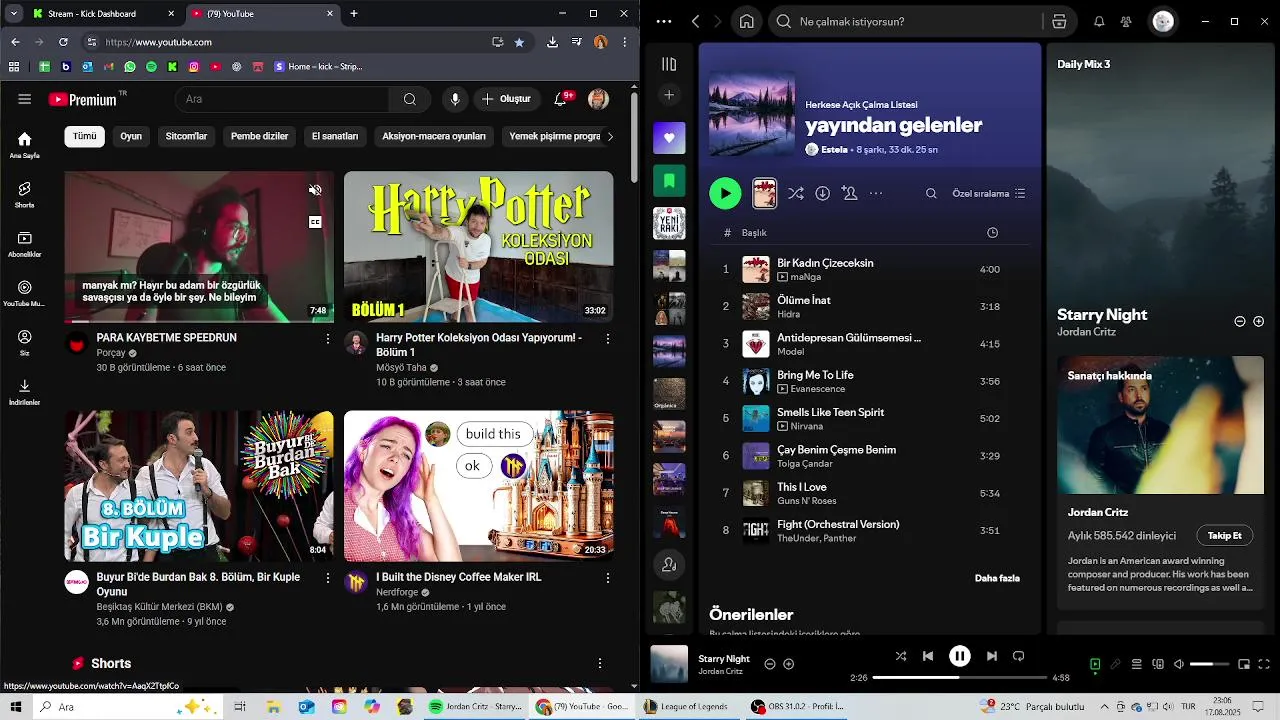Screen dimensions: 1280x720
Task: Go to previous track in Spotify
Action: [x=928, y=656]
